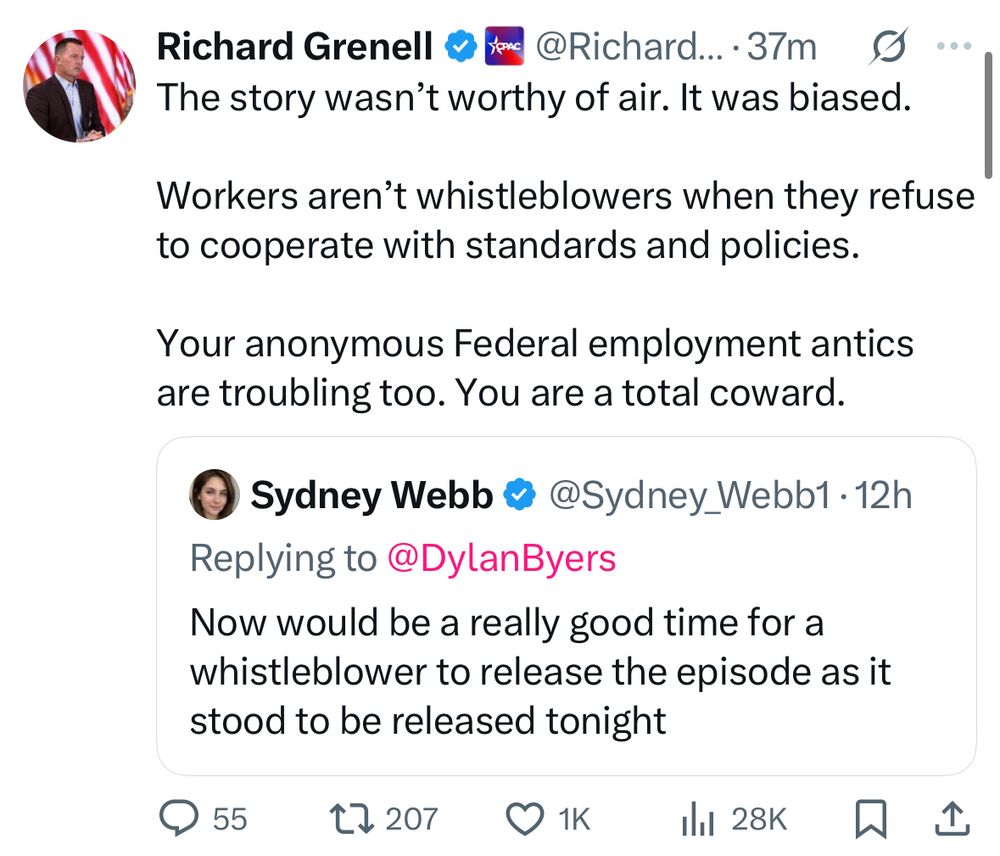Click the Grok bird icon near the timestamp
Screen dimensions: 1000x856
click(888, 46)
